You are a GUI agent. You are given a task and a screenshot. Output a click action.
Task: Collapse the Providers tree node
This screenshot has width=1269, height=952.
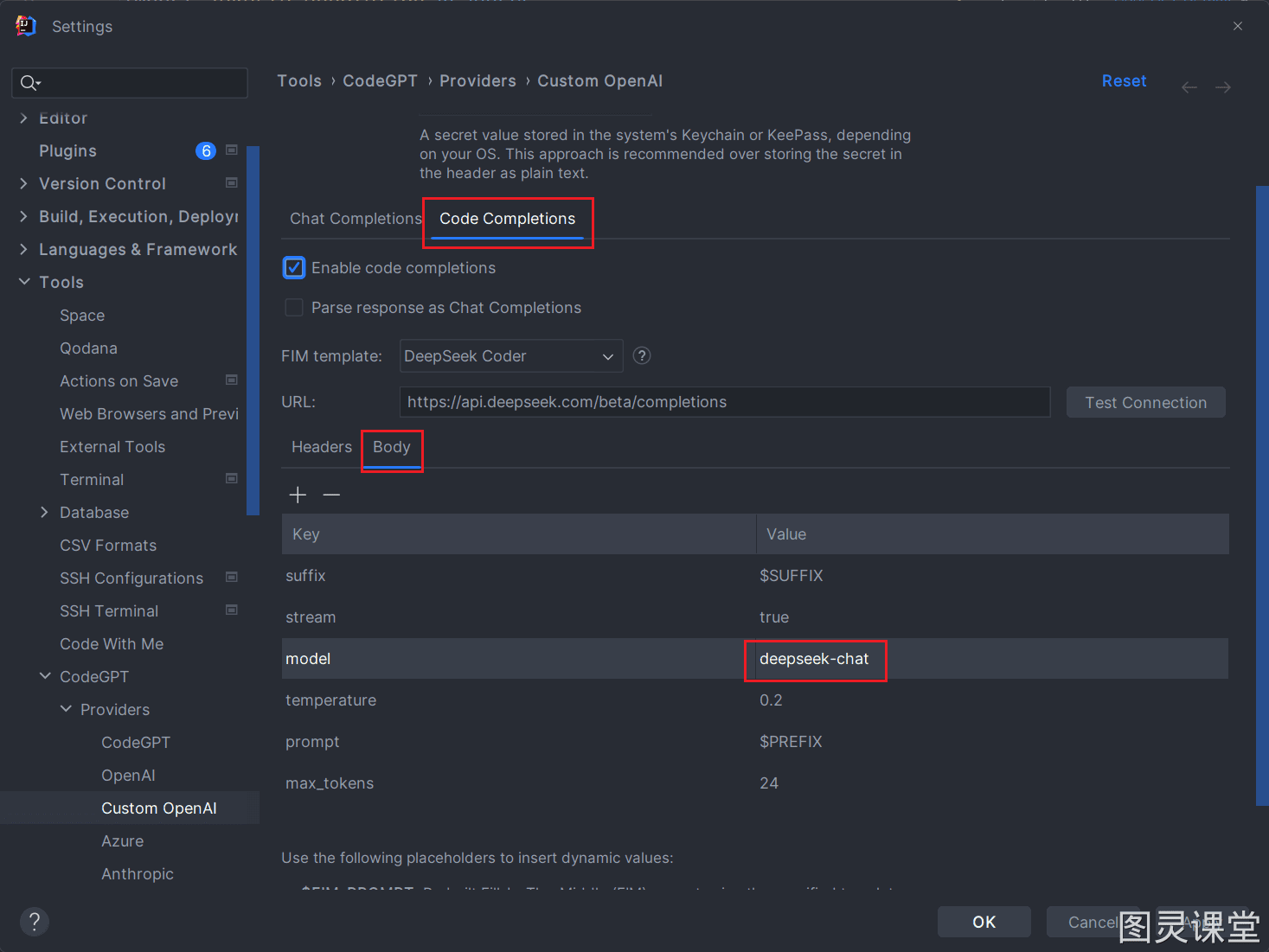tap(66, 709)
